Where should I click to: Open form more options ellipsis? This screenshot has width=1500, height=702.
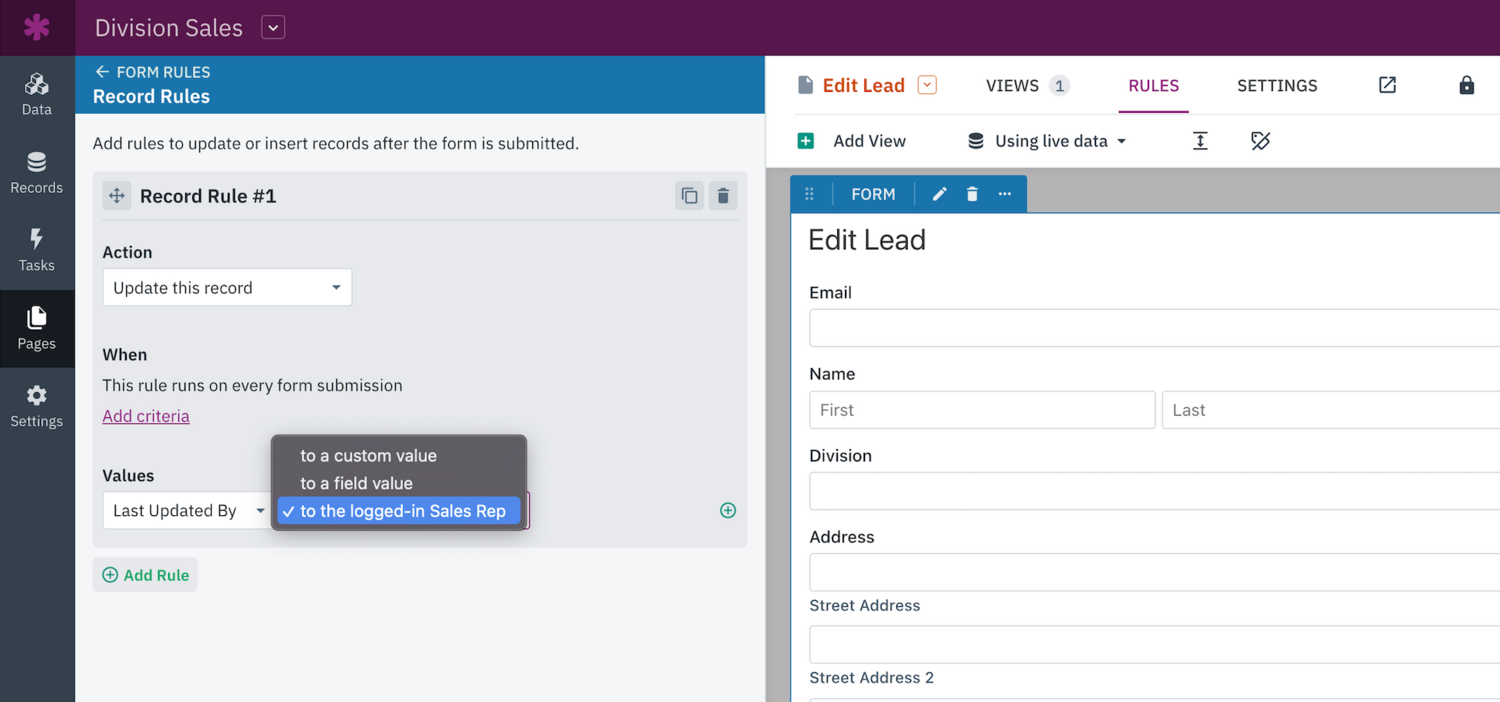(1005, 194)
